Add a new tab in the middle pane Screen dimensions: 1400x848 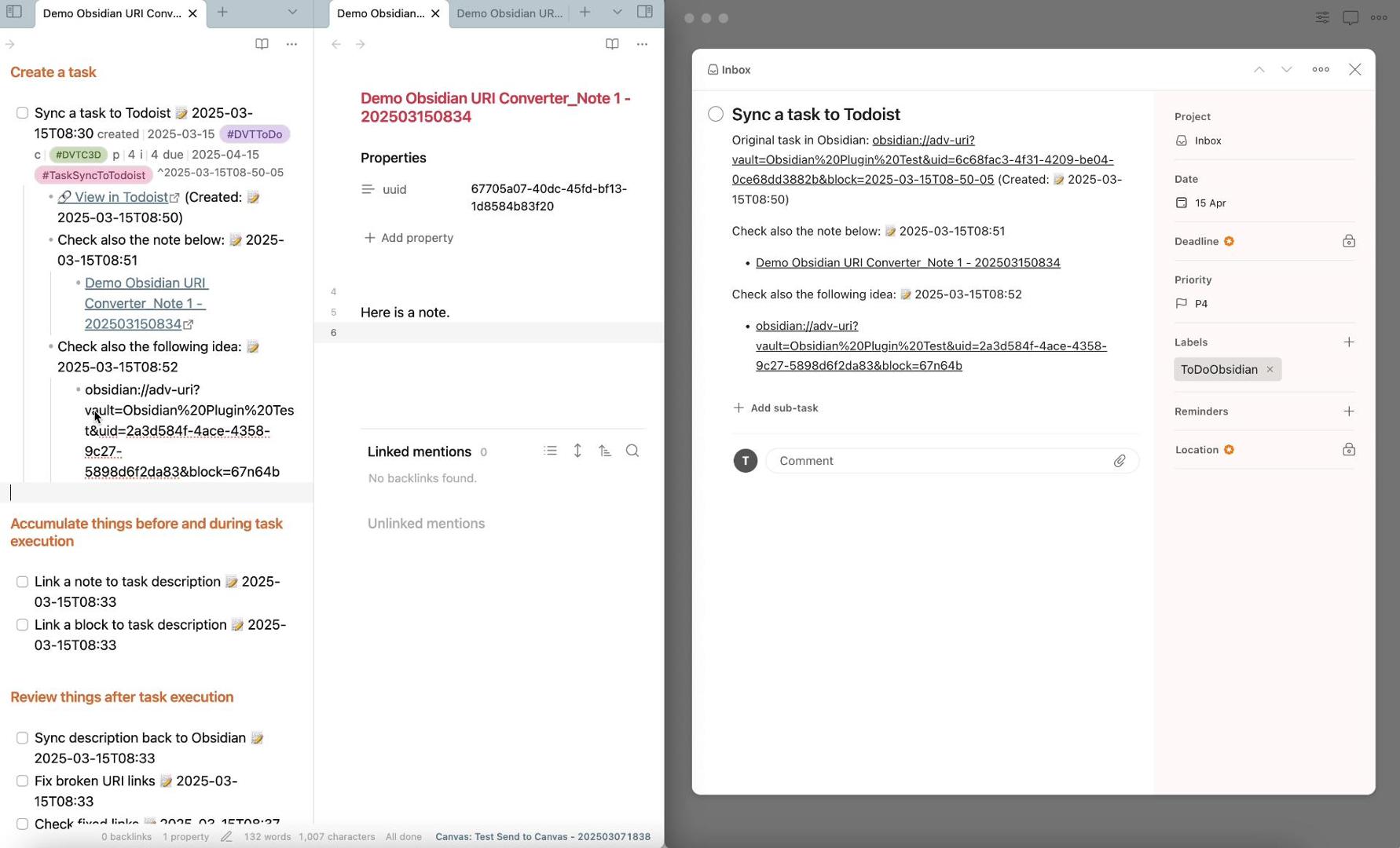(585, 12)
